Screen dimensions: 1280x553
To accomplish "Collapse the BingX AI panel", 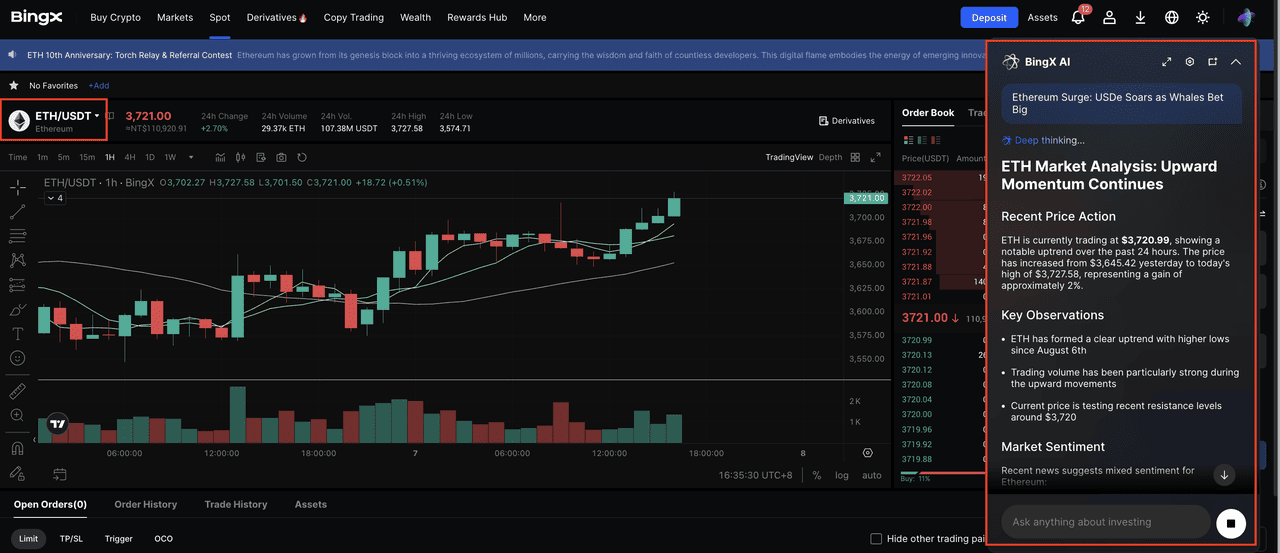I will tap(1236, 62).
